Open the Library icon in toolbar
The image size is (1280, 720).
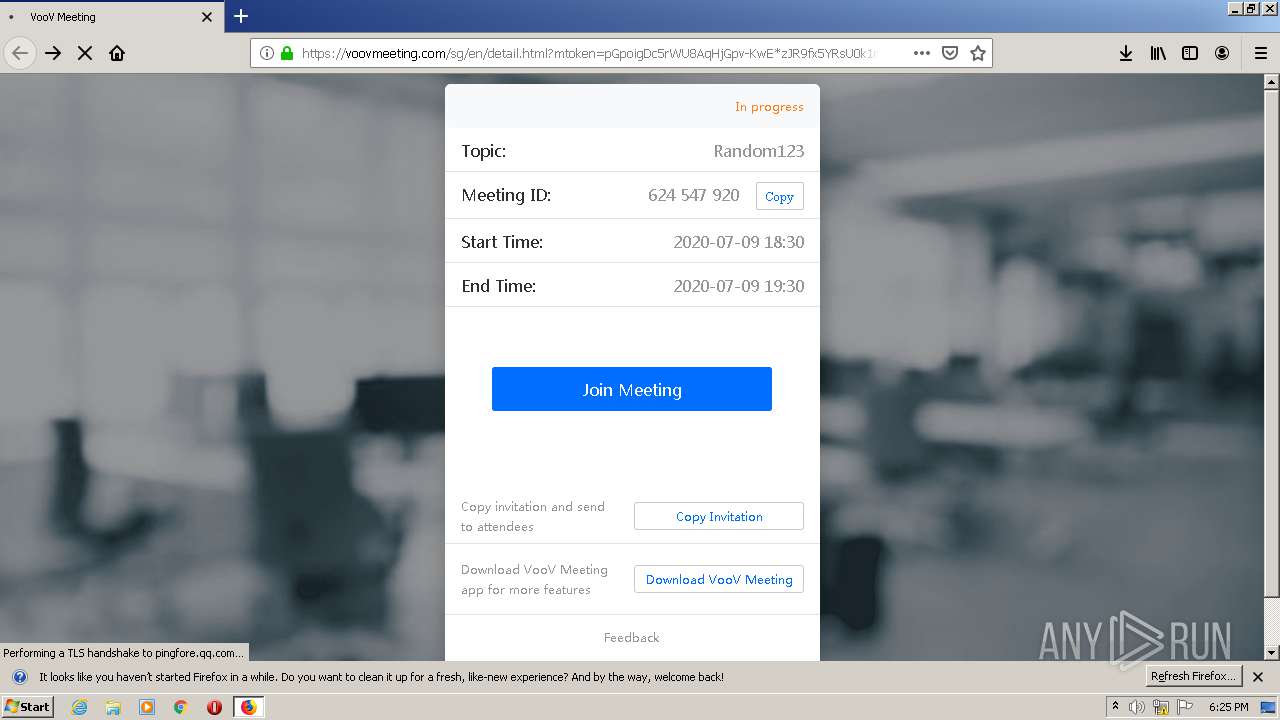1158,53
